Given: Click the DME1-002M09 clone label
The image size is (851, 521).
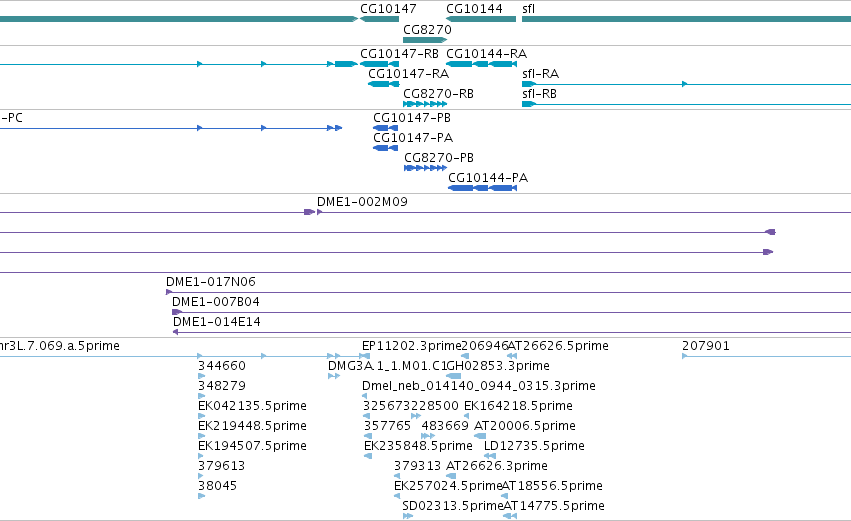Looking at the screenshot, I should (x=362, y=202).
